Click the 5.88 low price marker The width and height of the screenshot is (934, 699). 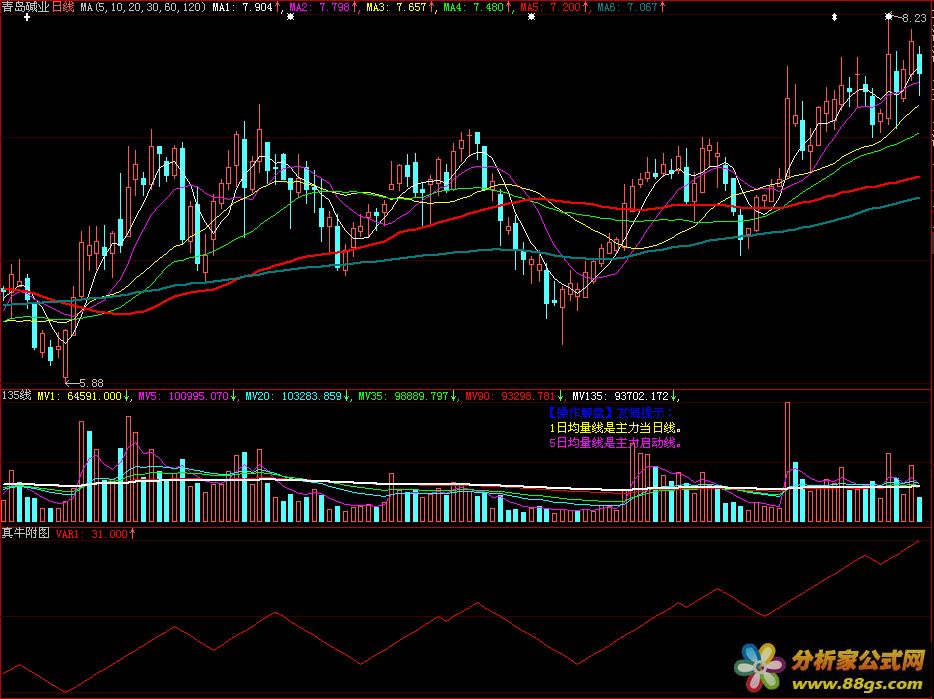[x=88, y=382]
